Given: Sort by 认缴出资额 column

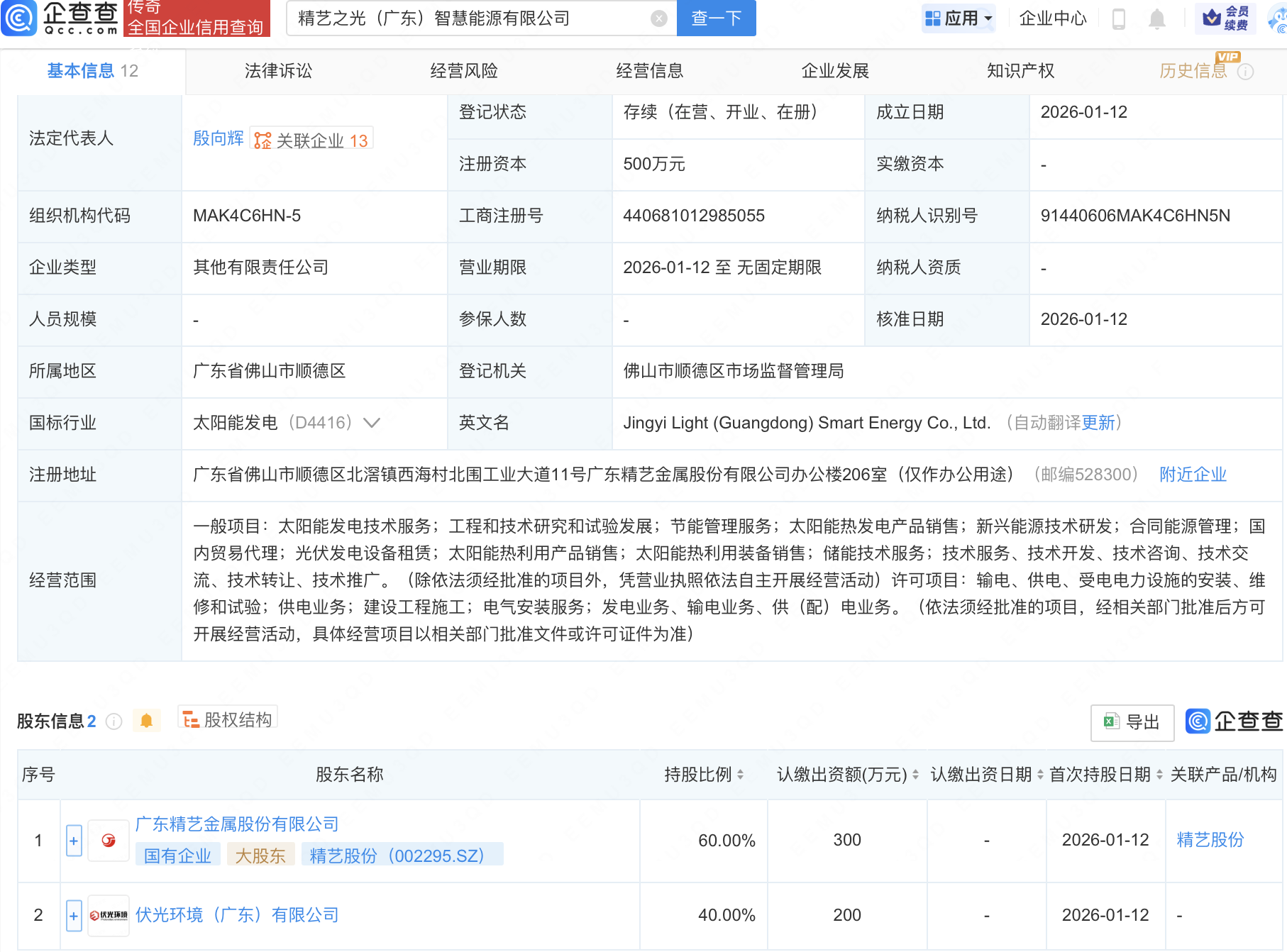Looking at the screenshot, I should 915,775.
